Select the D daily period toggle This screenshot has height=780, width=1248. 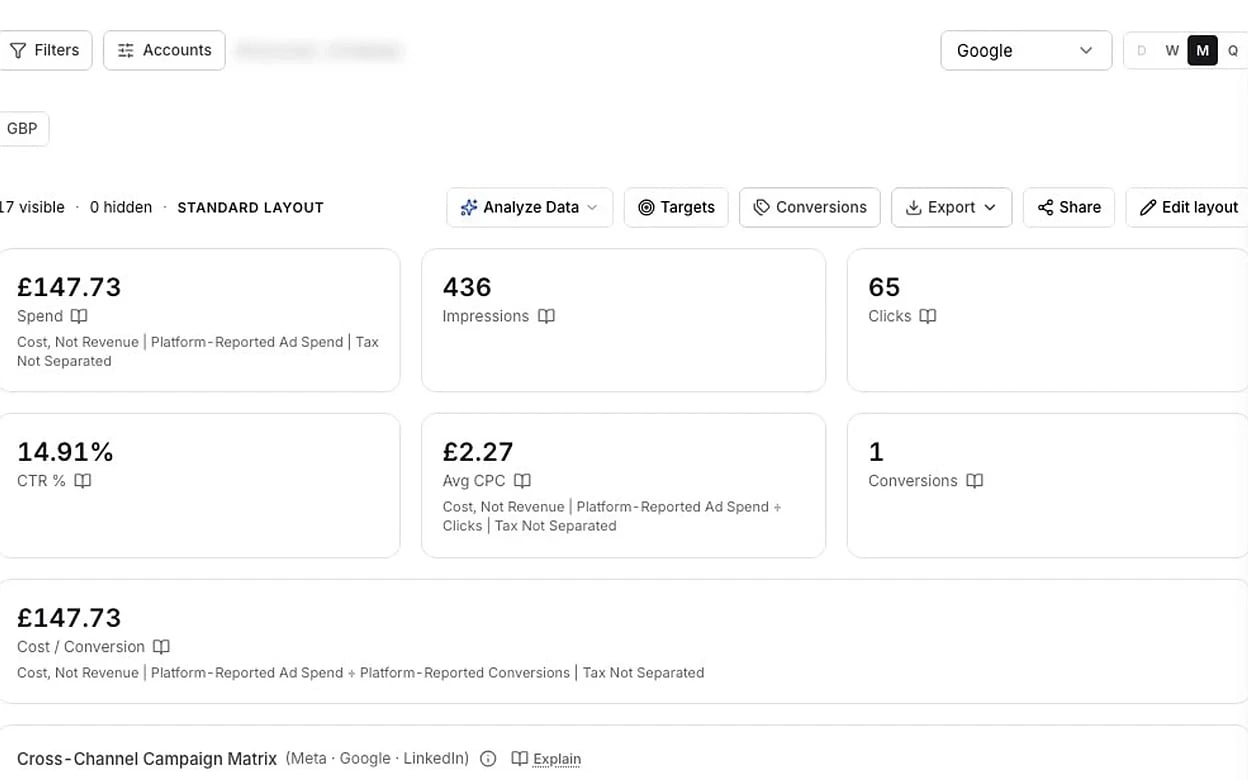click(x=1142, y=51)
